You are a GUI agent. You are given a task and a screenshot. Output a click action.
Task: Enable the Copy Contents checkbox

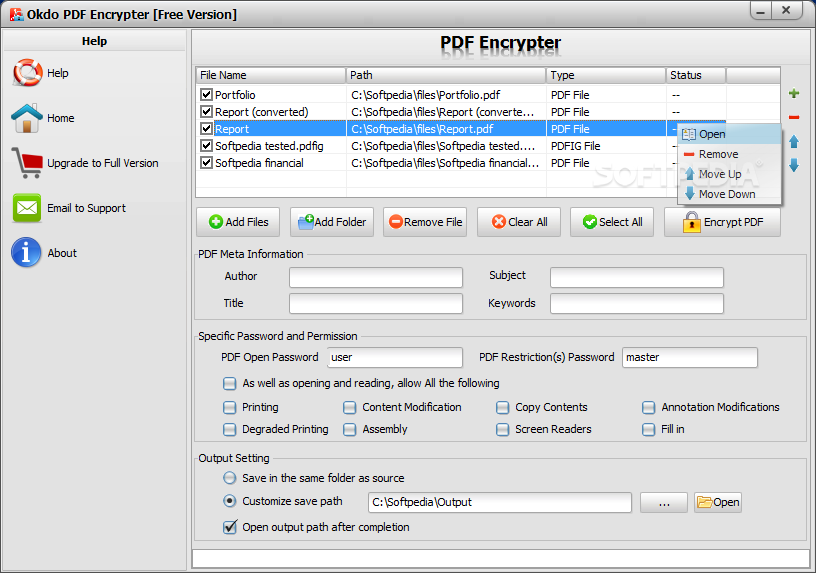click(x=502, y=407)
